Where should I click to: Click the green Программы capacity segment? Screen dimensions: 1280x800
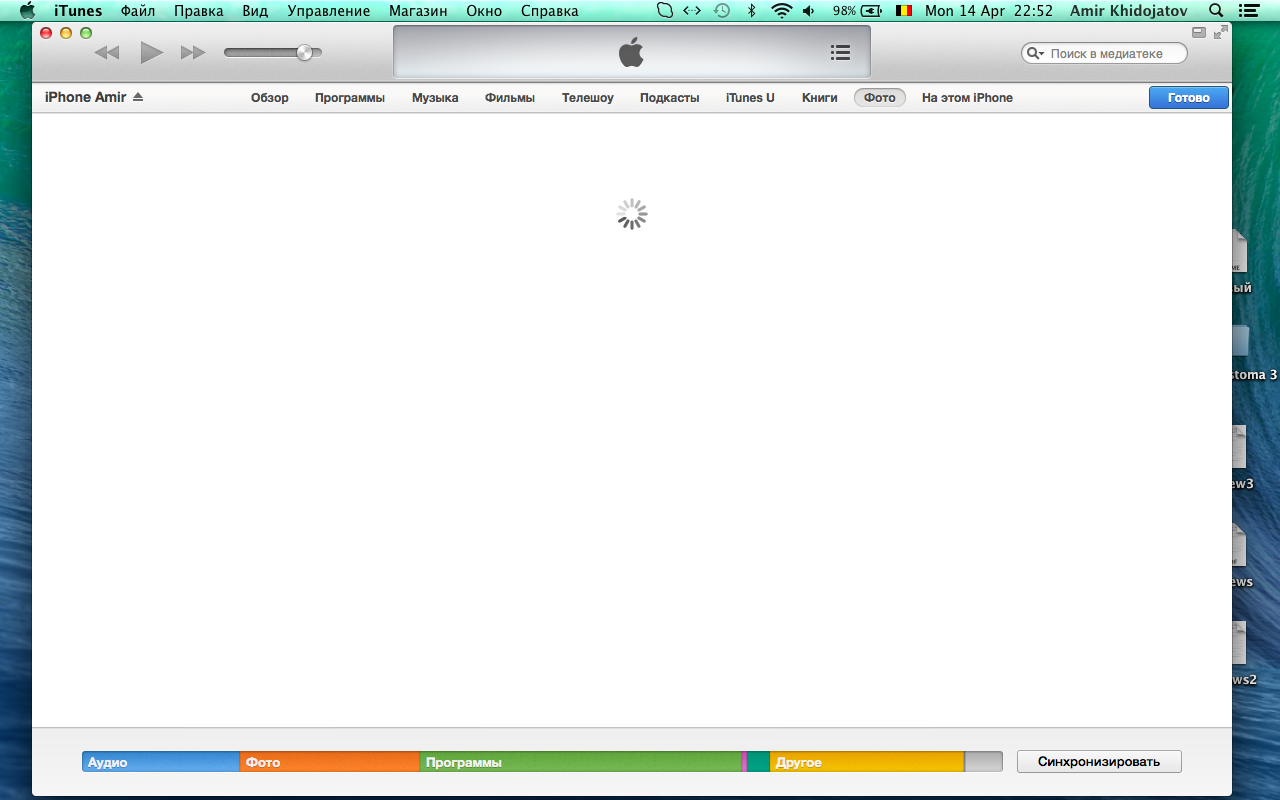581,762
